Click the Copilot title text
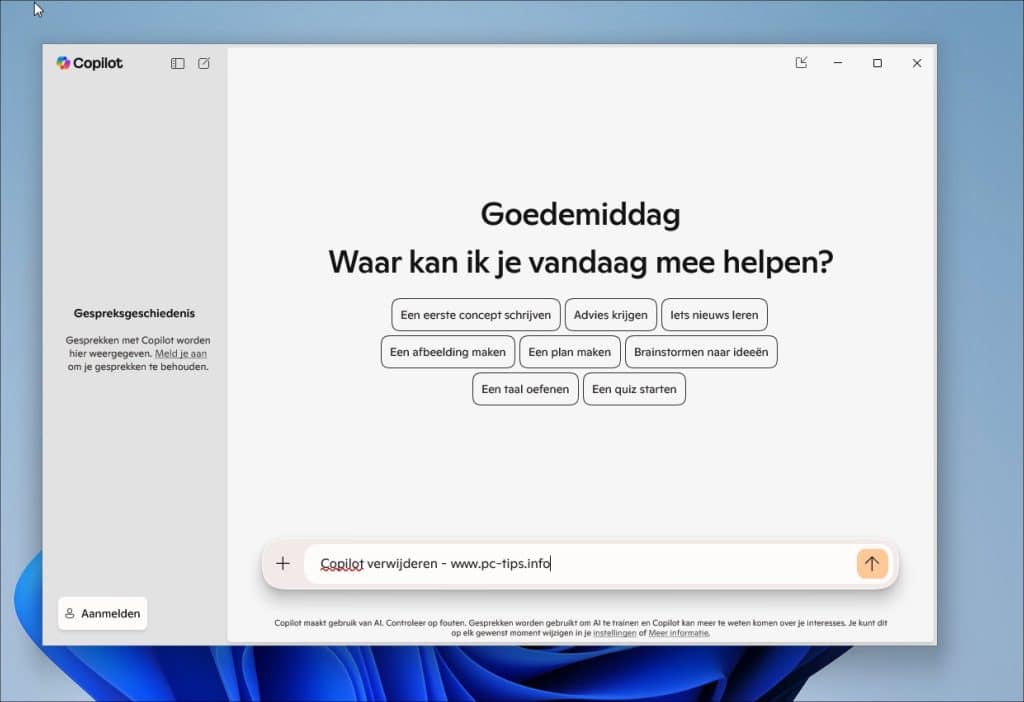 click(x=97, y=63)
